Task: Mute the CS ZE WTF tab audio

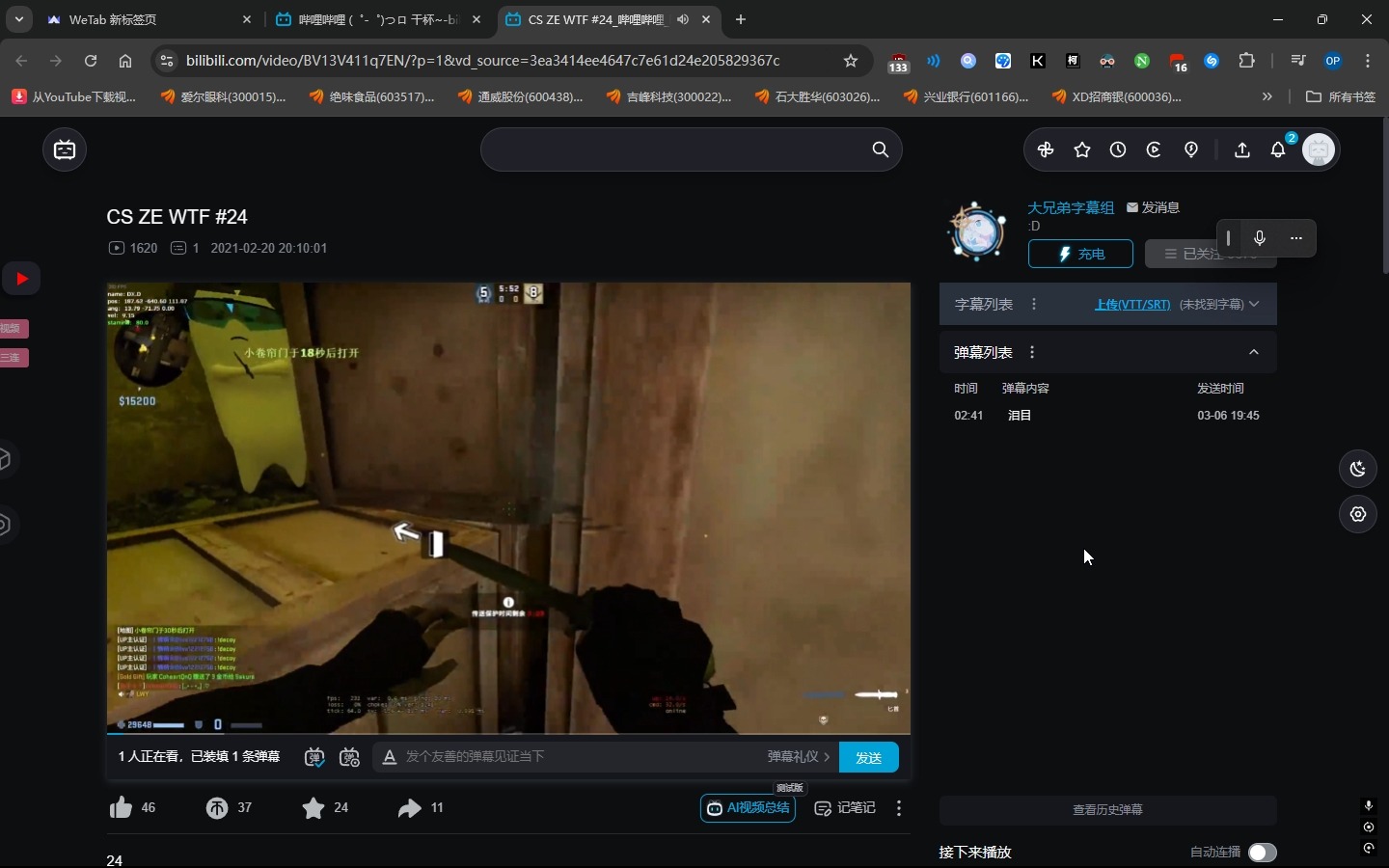Action: (683, 19)
